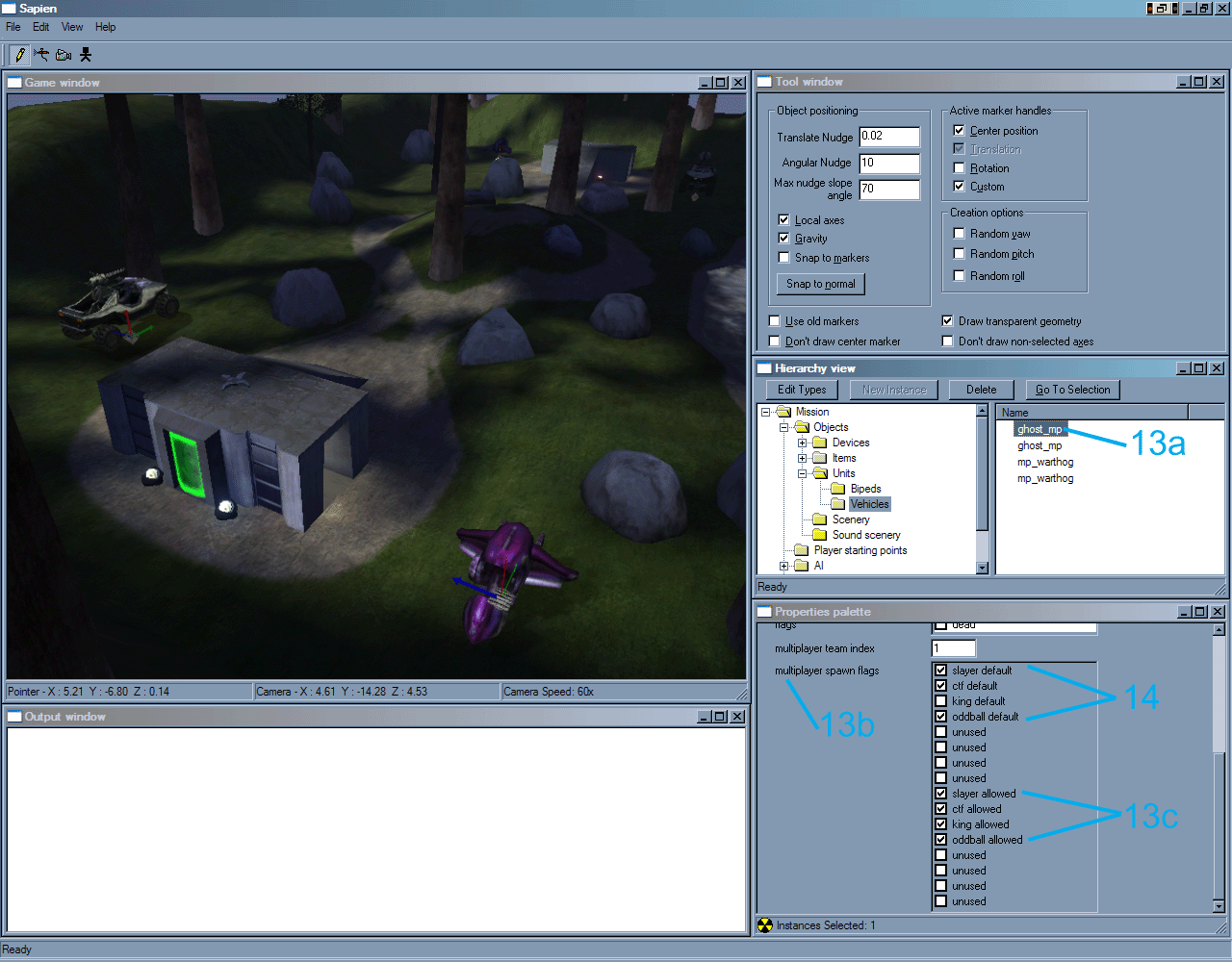Select the second ghost_mp instance
The image size is (1232, 962).
tap(1039, 445)
